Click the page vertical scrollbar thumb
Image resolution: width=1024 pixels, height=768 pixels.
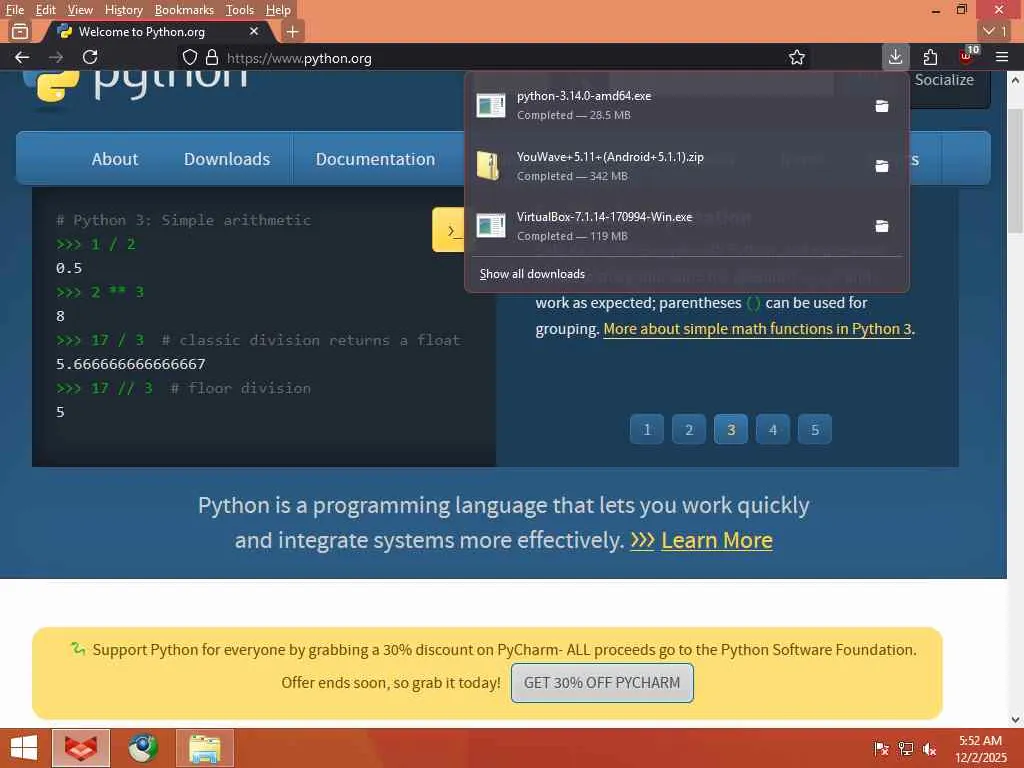pyautogui.click(x=1015, y=170)
